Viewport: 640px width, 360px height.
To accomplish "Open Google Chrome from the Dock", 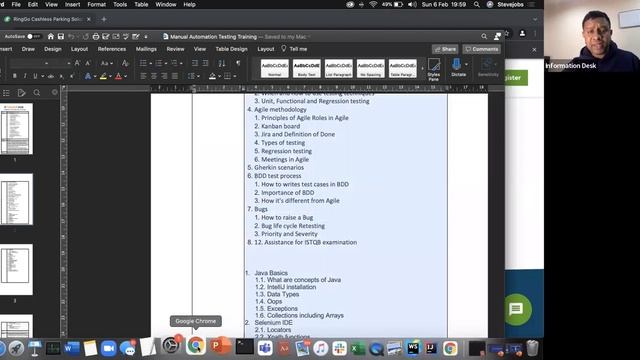I will (196, 346).
